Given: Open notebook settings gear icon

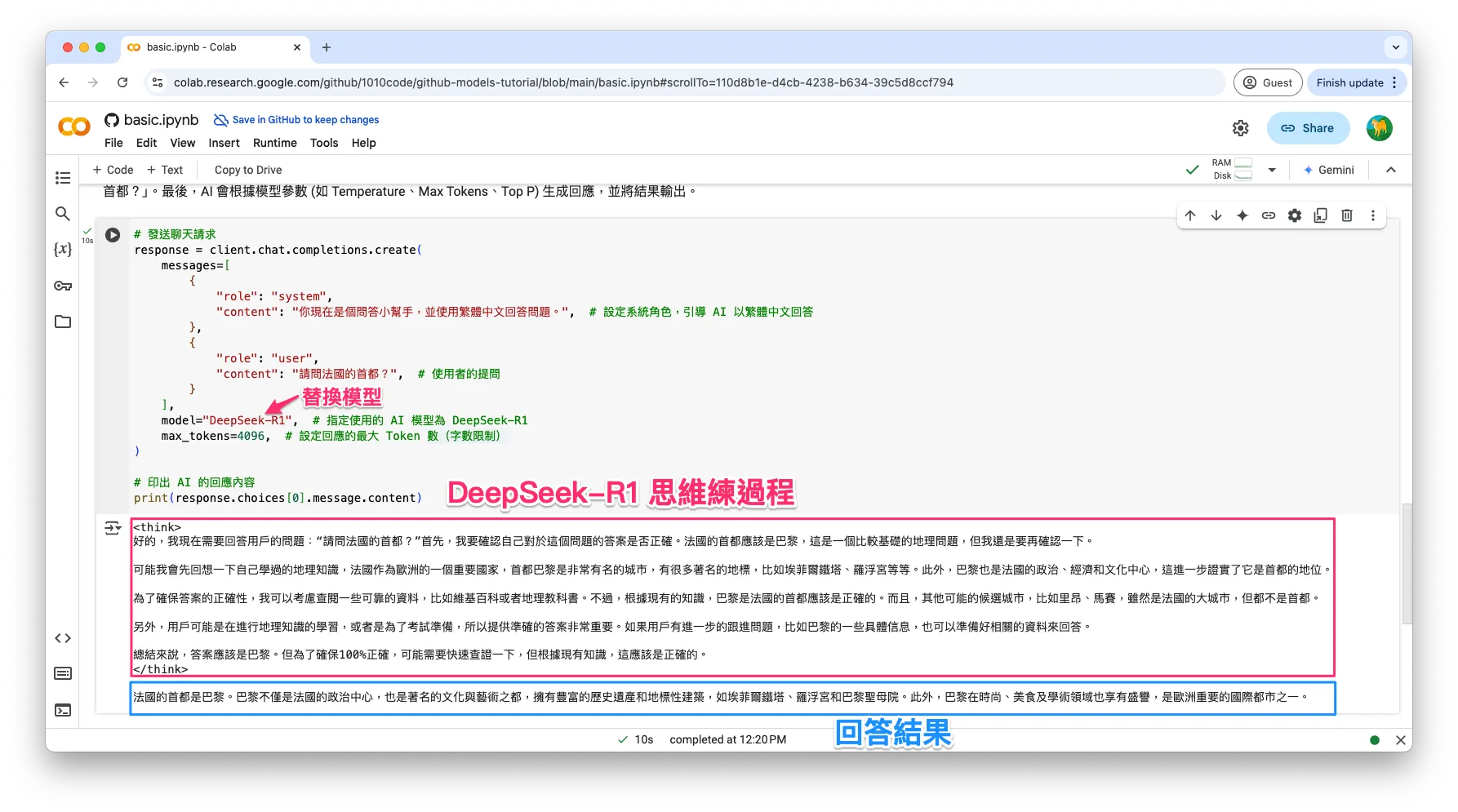Looking at the screenshot, I should [x=1241, y=128].
